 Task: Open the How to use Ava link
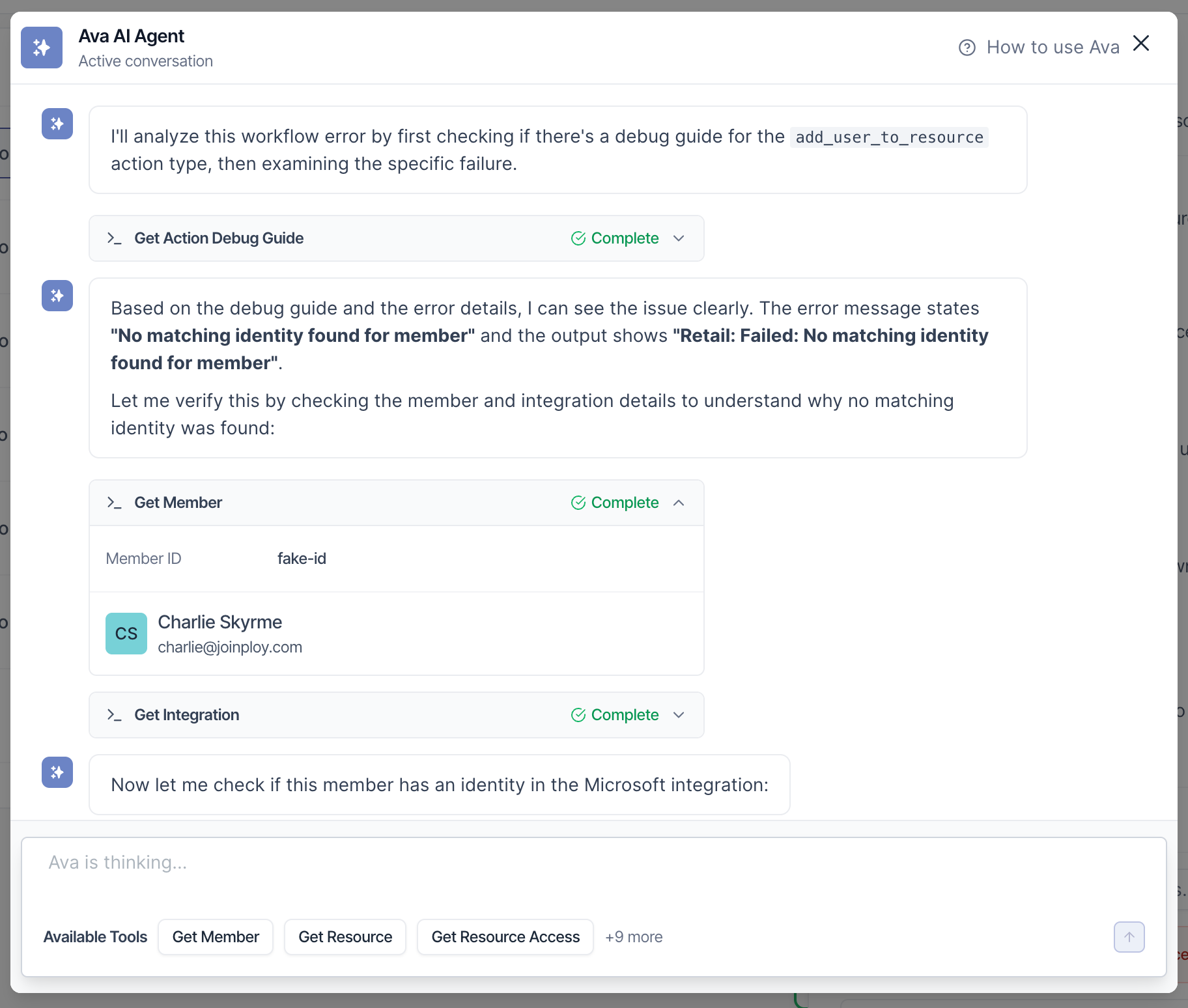1053,48
